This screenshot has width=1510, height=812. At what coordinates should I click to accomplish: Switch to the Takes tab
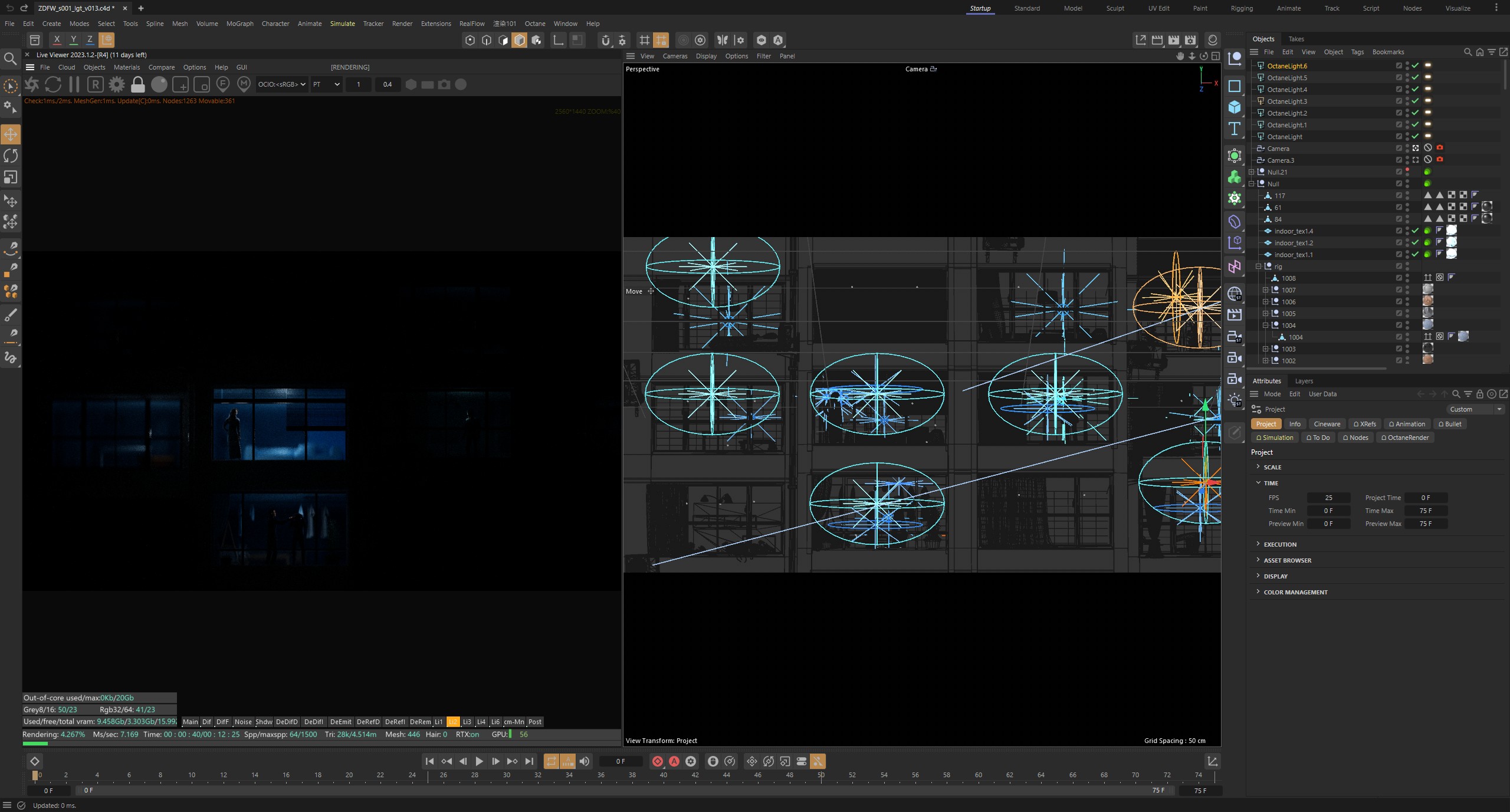coord(1296,39)
